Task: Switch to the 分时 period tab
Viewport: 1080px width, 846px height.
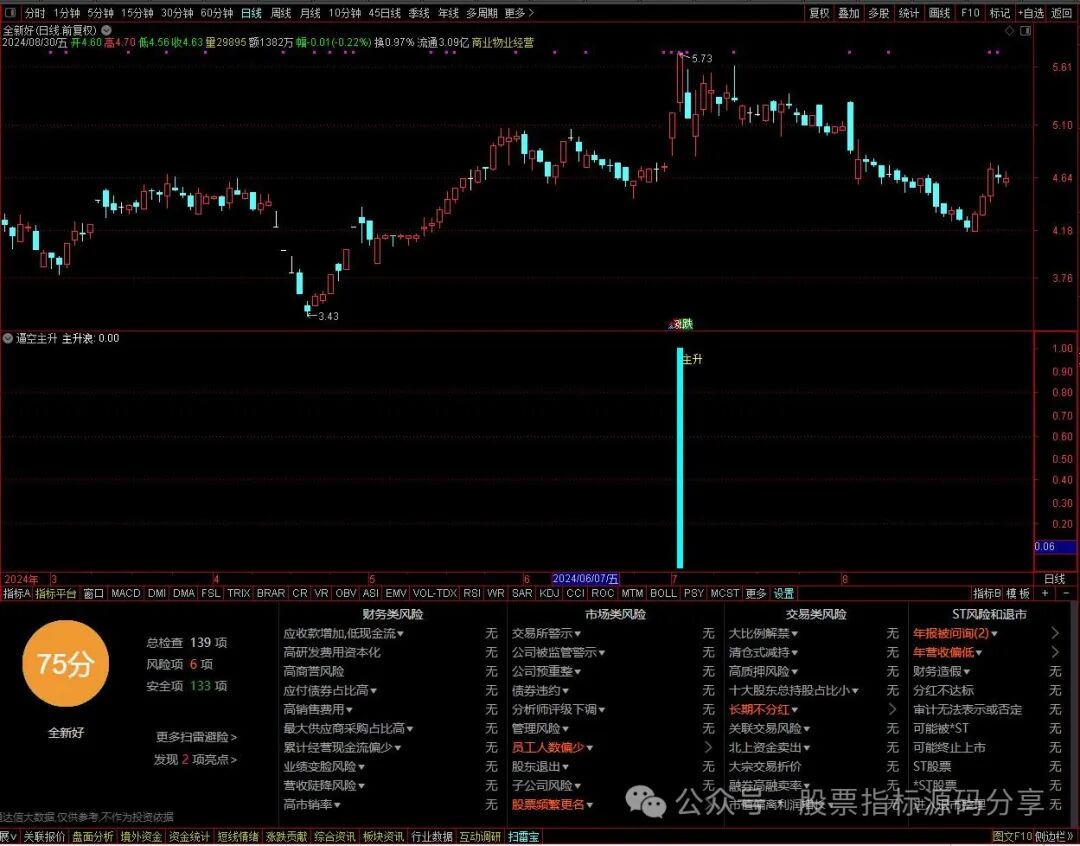Action: tap(35, 13)
